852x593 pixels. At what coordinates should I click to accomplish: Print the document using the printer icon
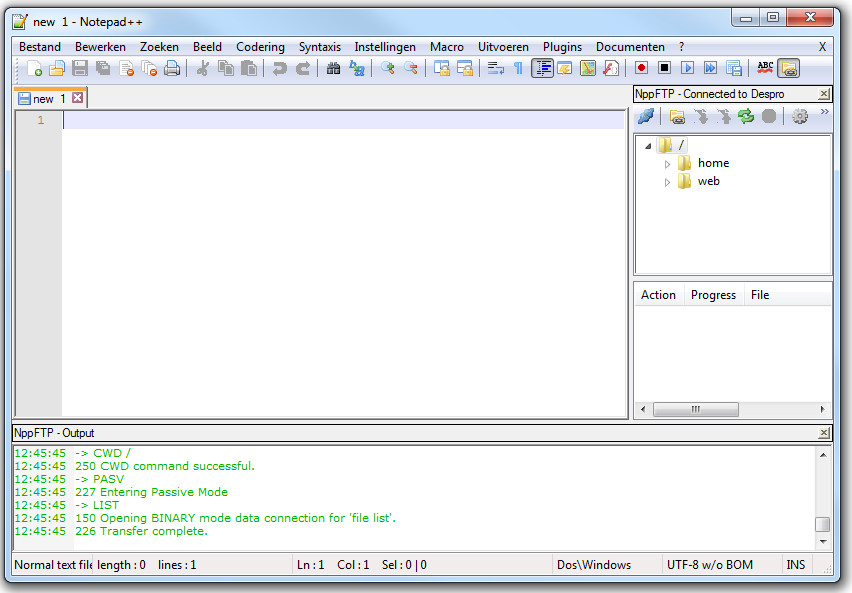(172, 68)
